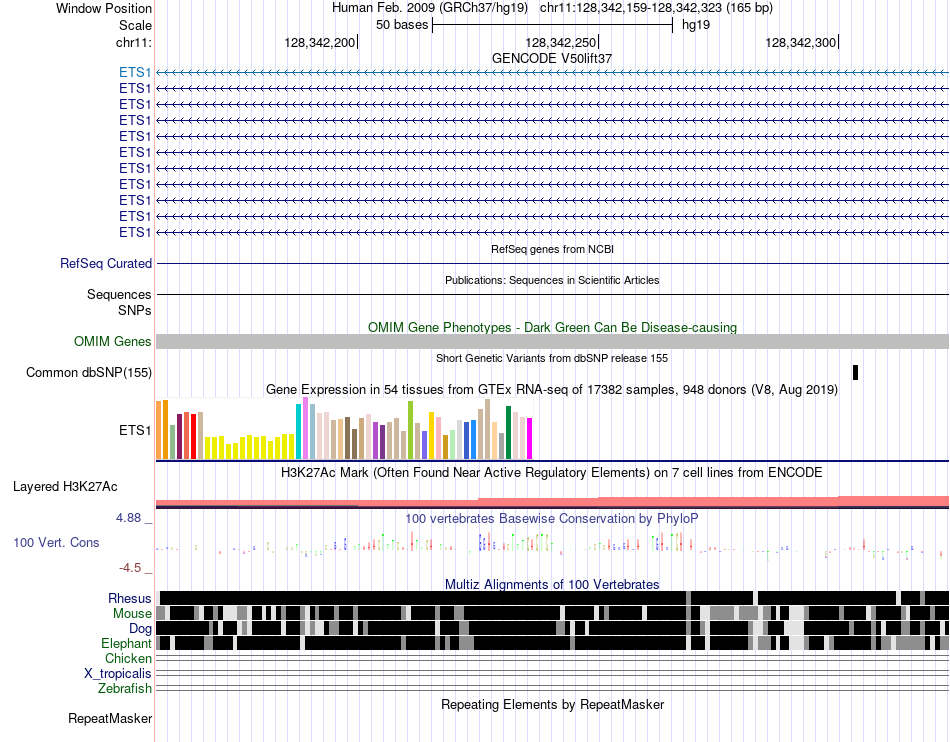Click the Layered H3K27Ac label
Image resolution: width=950 pixels, height=742 pixels.
pos(65,486)
